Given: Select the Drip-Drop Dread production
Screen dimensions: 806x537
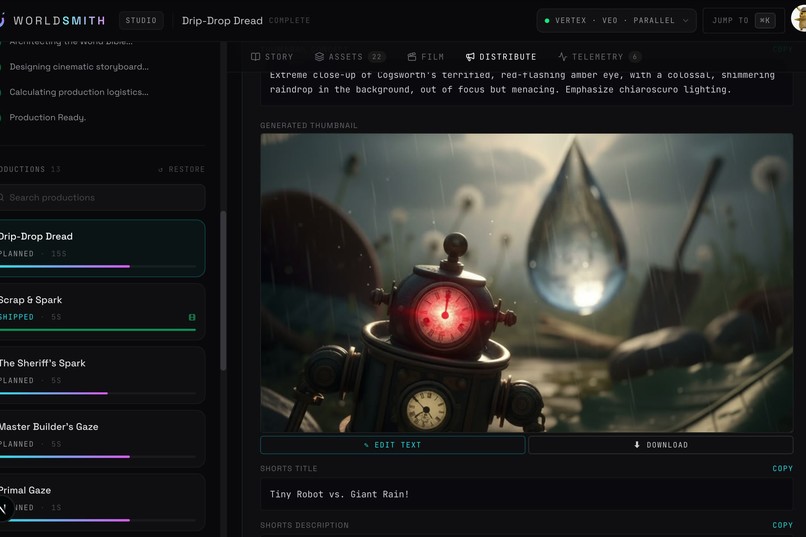Looking at the screenshot, I should click(x=101, y=248).
